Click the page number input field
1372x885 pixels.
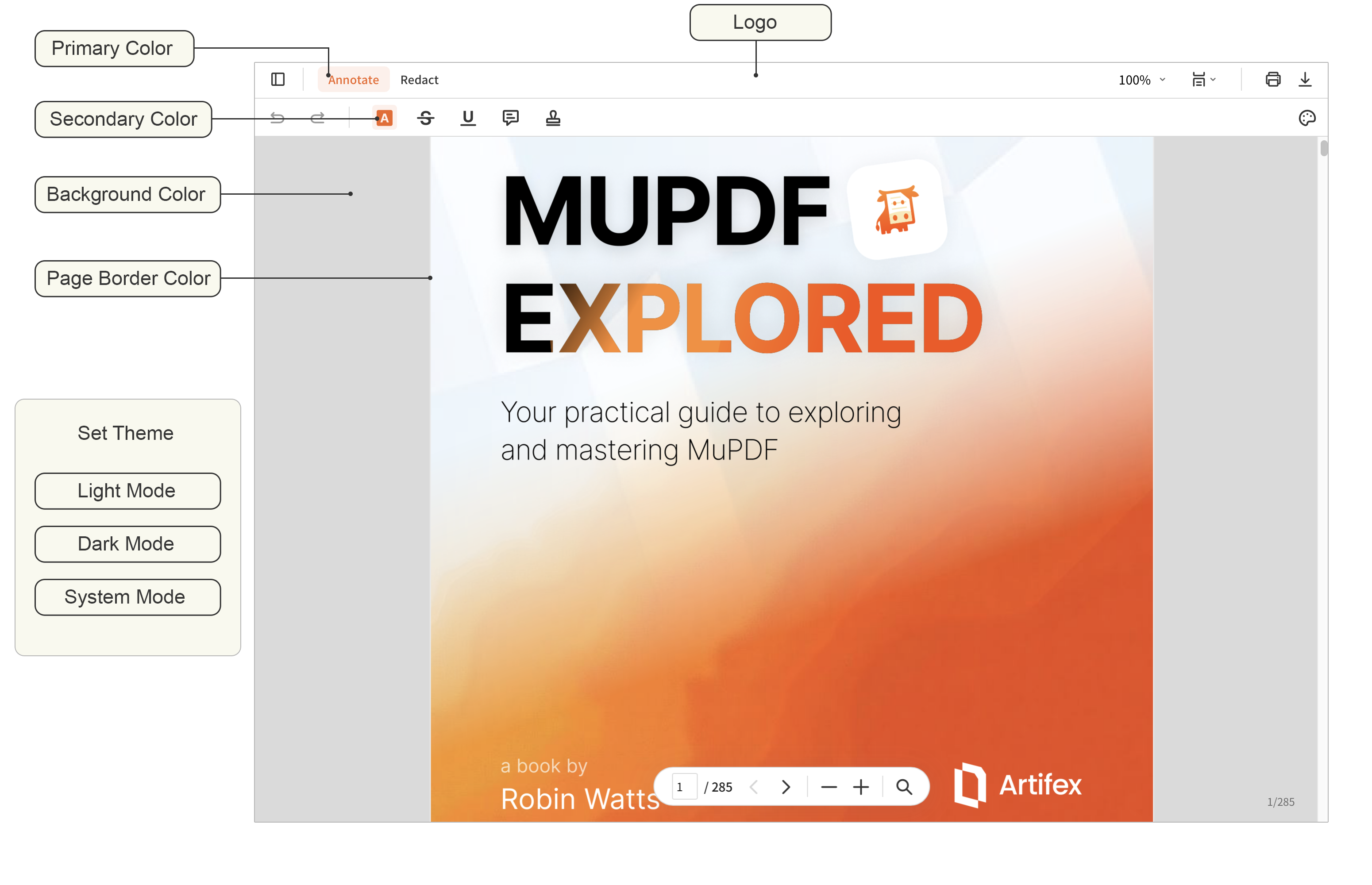[684, 787]
